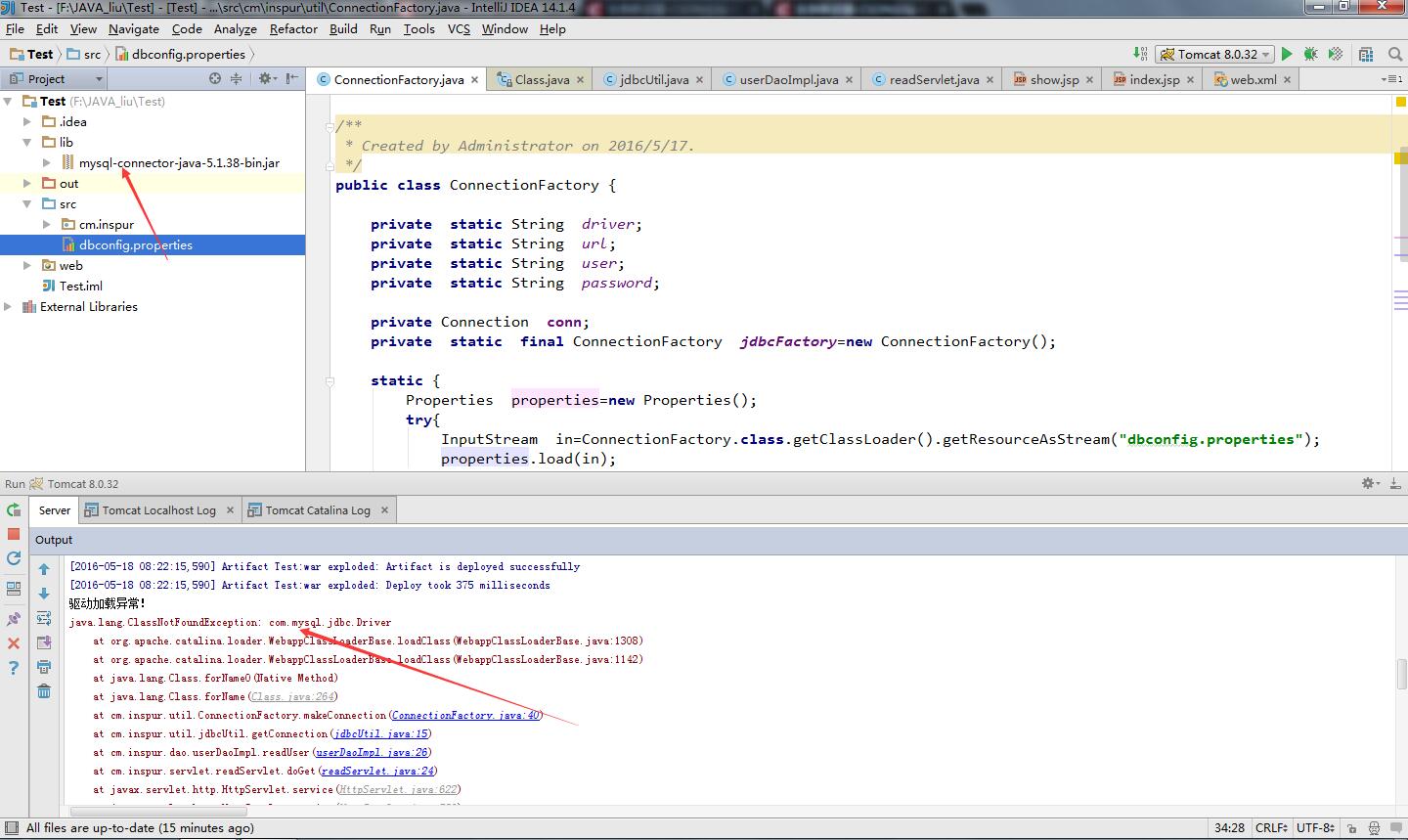This screenshot has width=1408, height=840.
Task: Open the Tomcat Localhost Log tab
Action: click(x=158, y=509)
